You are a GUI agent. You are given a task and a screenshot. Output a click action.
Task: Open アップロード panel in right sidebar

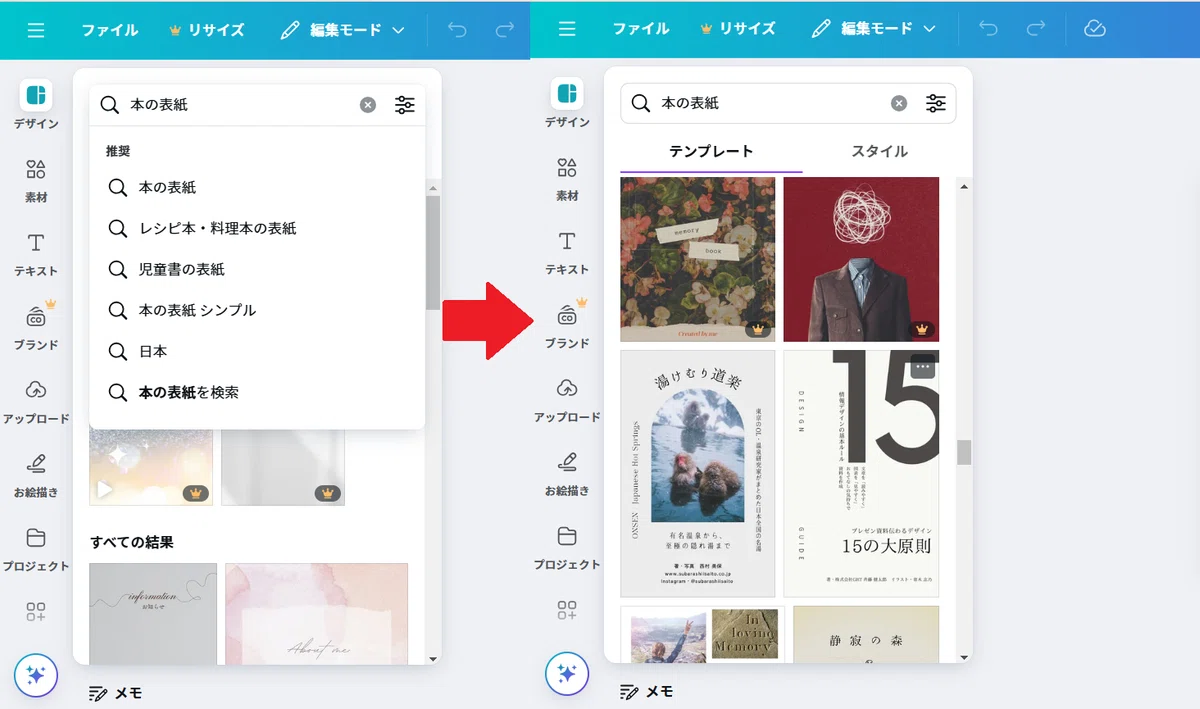[x=567, y=401]
